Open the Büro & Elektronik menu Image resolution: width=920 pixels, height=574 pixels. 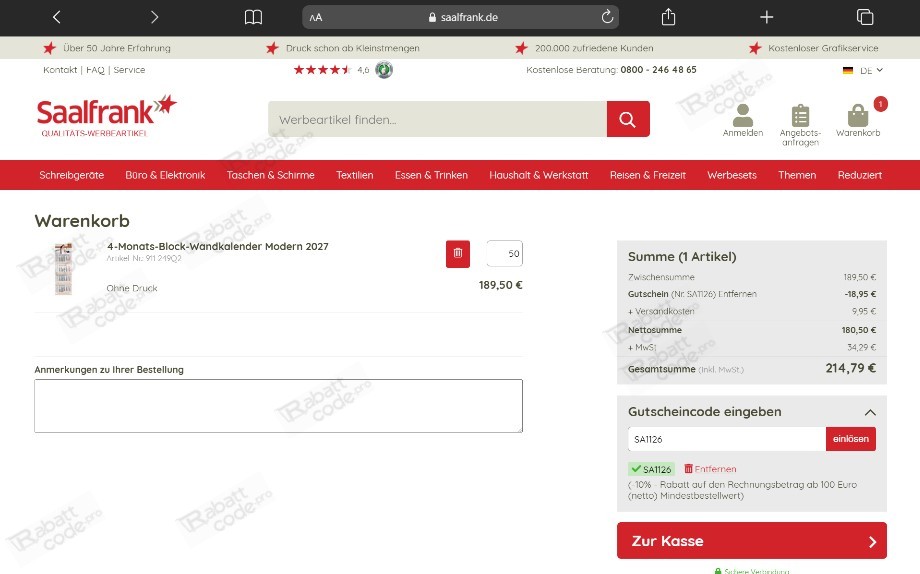coord(165,175)
